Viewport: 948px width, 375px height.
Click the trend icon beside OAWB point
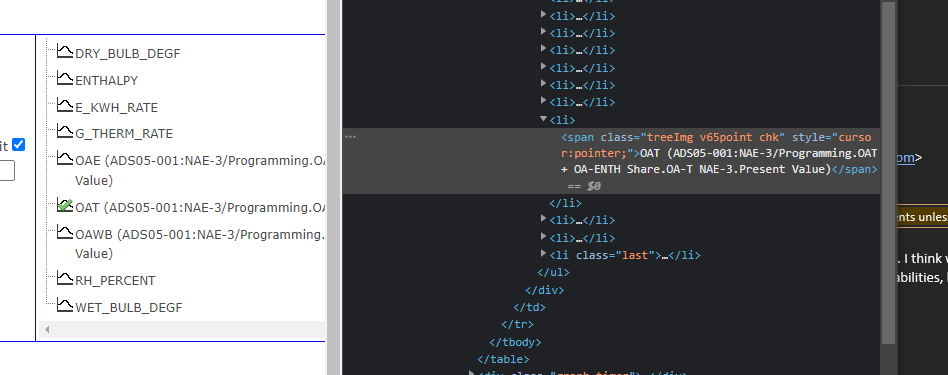click(x=65, y=233)
